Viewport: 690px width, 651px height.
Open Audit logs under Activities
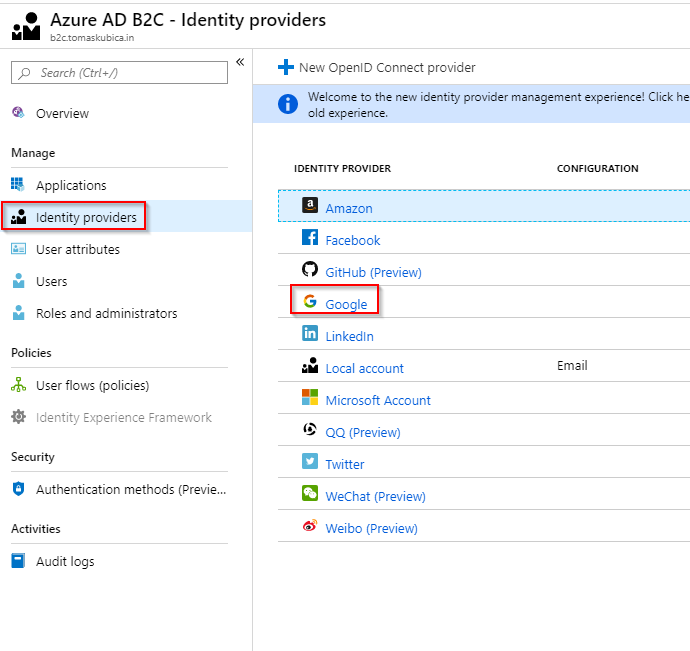65,561
